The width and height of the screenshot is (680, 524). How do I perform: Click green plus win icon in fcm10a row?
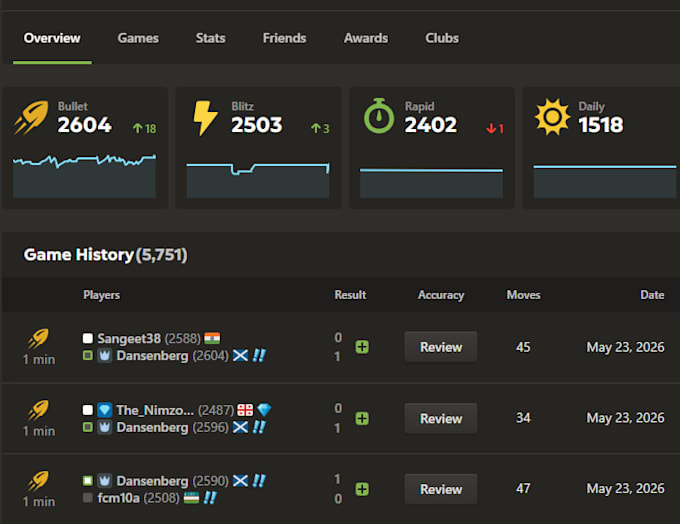pos(362,489)
